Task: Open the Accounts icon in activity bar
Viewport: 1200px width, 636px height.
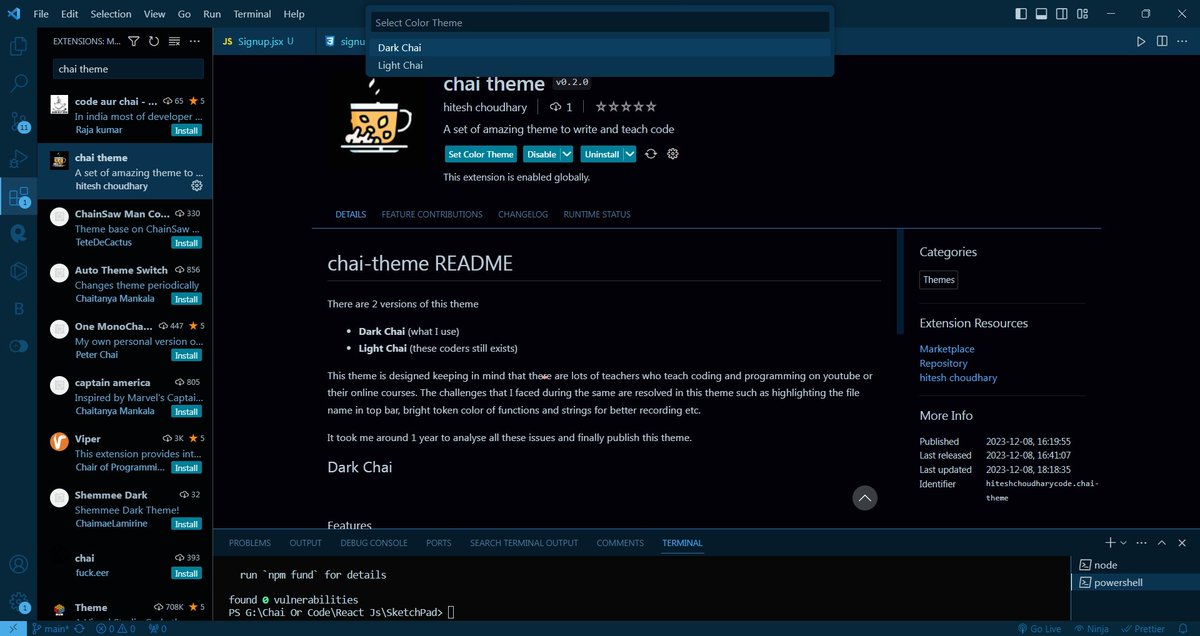Action: tap(18, 566)
